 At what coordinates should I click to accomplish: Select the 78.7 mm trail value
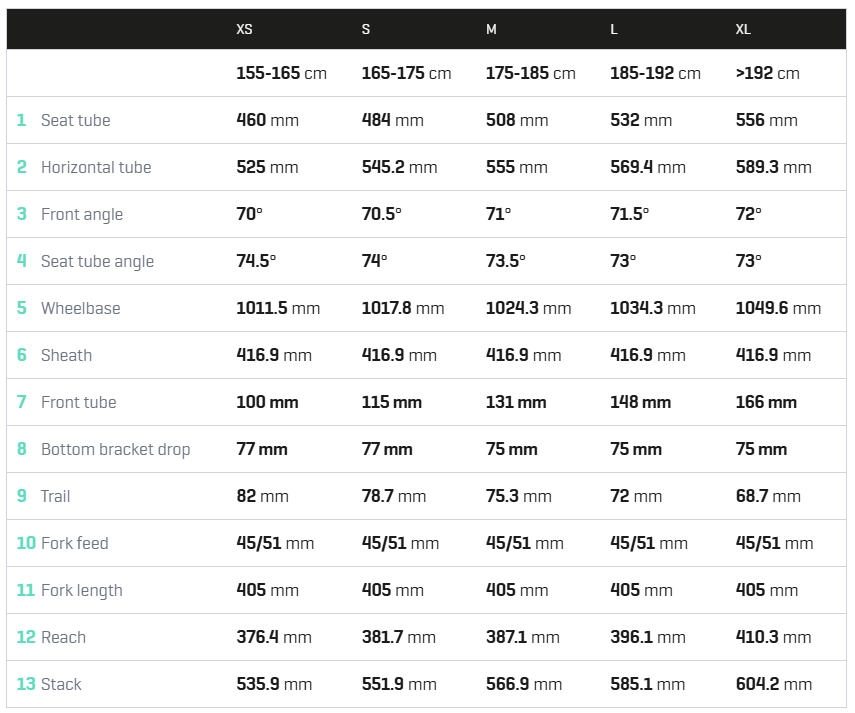394,496
